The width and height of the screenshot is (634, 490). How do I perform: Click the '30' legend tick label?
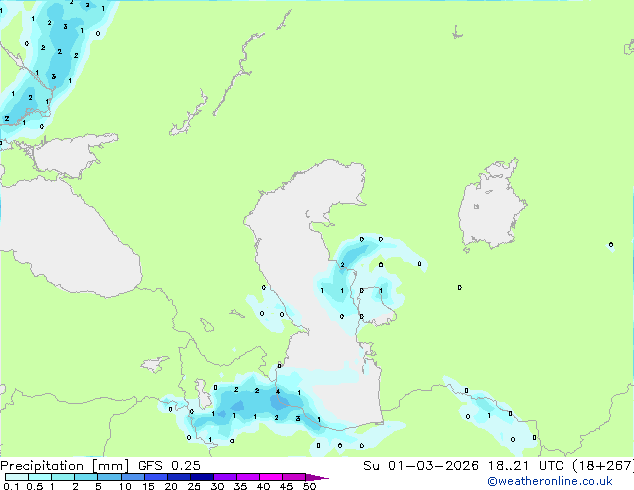pyautogui.click(x=217, y=486)
